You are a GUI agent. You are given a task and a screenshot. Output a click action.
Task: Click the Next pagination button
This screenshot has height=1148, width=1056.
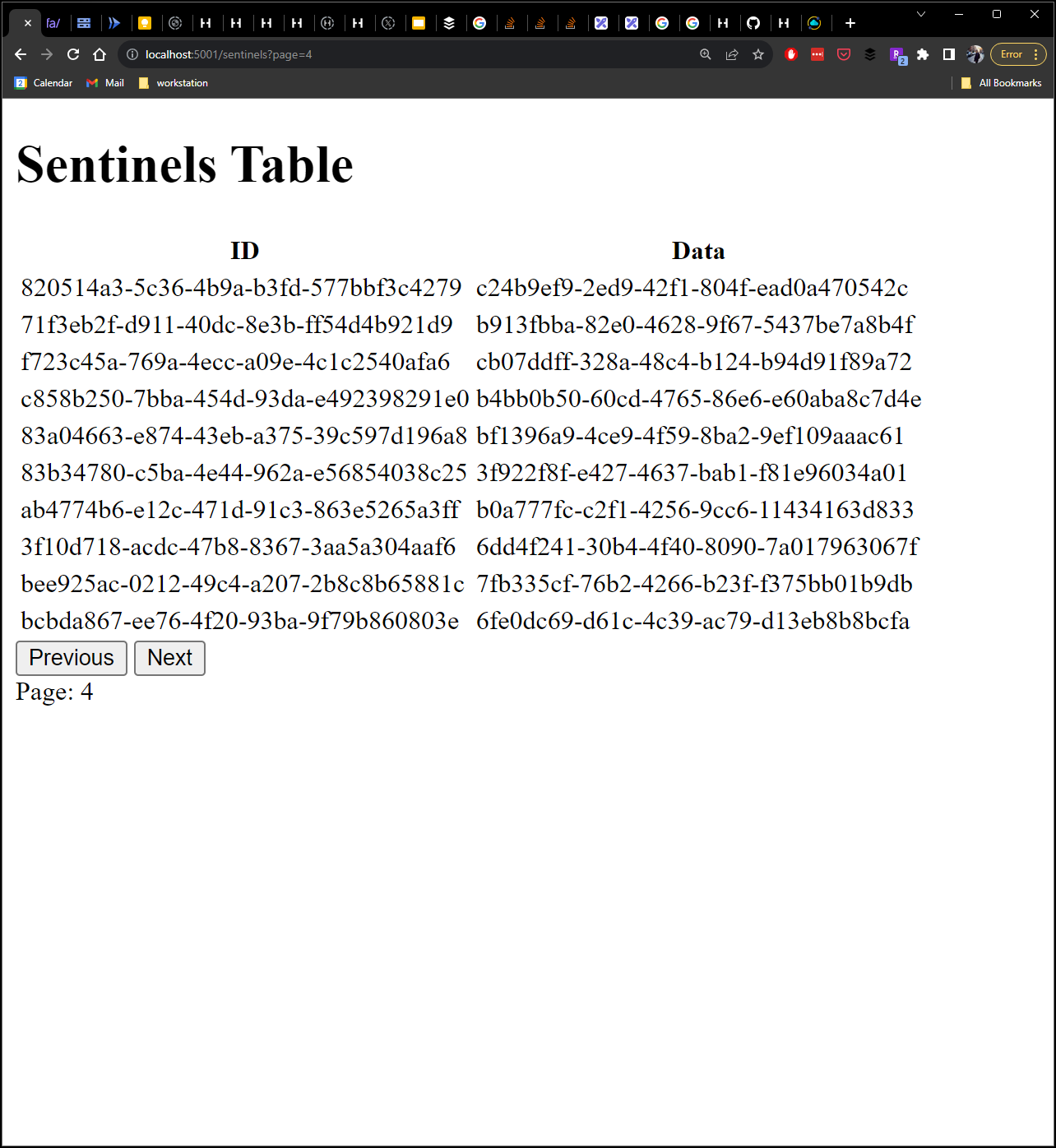point(169,658)
